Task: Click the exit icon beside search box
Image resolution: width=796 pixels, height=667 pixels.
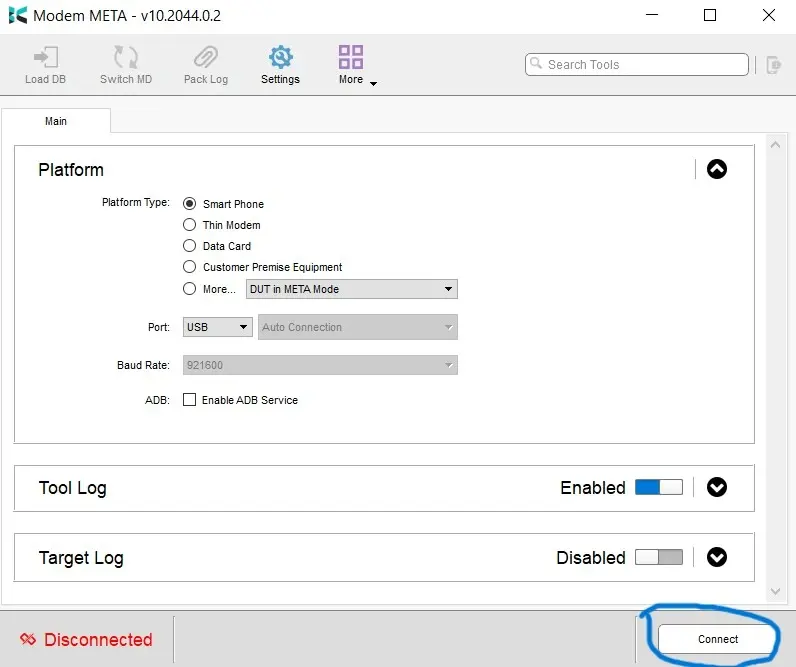Action: [773, 65]
